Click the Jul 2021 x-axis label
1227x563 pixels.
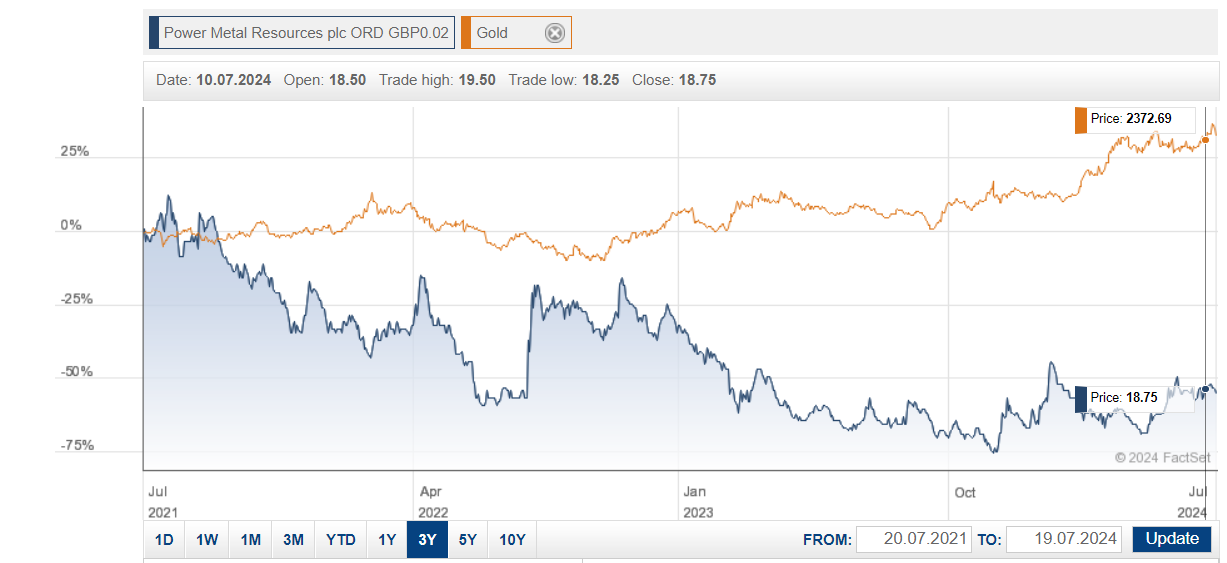(x=164, y=501)
